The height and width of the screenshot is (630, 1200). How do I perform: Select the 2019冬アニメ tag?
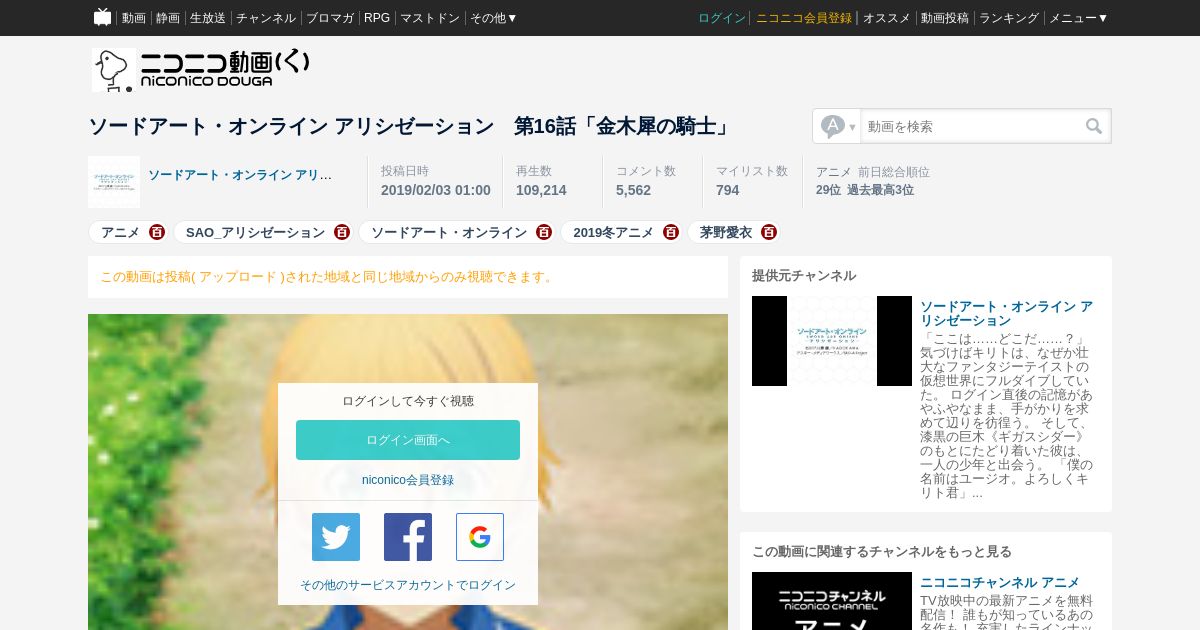pos(613,232)
